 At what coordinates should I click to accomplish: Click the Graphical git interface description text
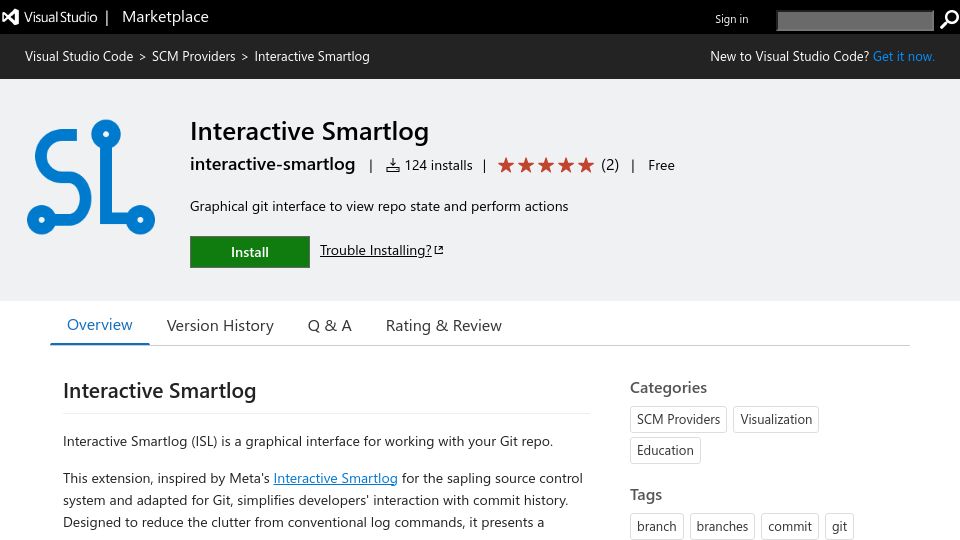point(379,206)
